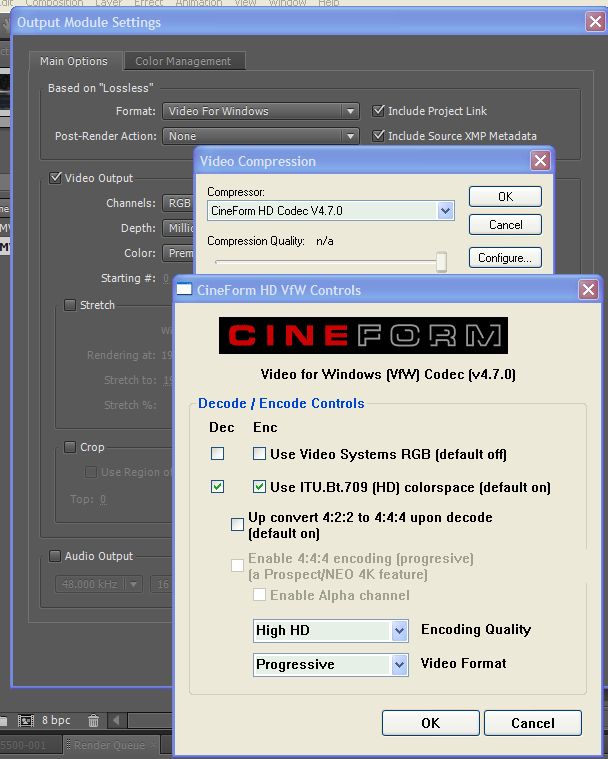608x759 pixels.
Task: Open the Post-Render Action dropdown
Action: click(261, 136)
